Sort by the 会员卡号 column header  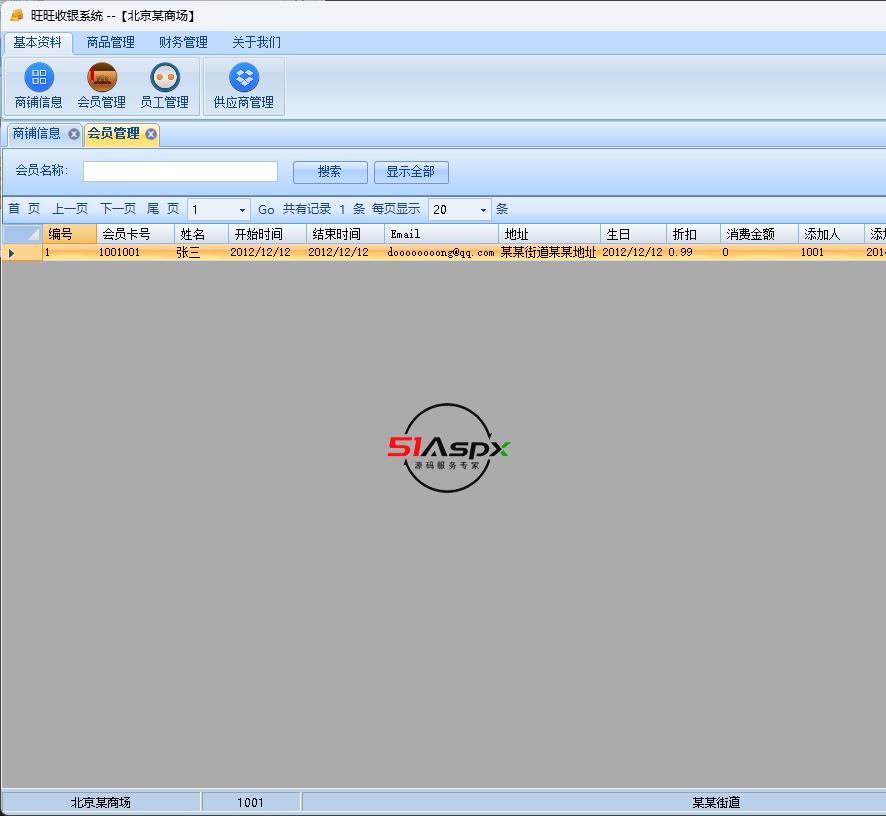coord(135,233)
